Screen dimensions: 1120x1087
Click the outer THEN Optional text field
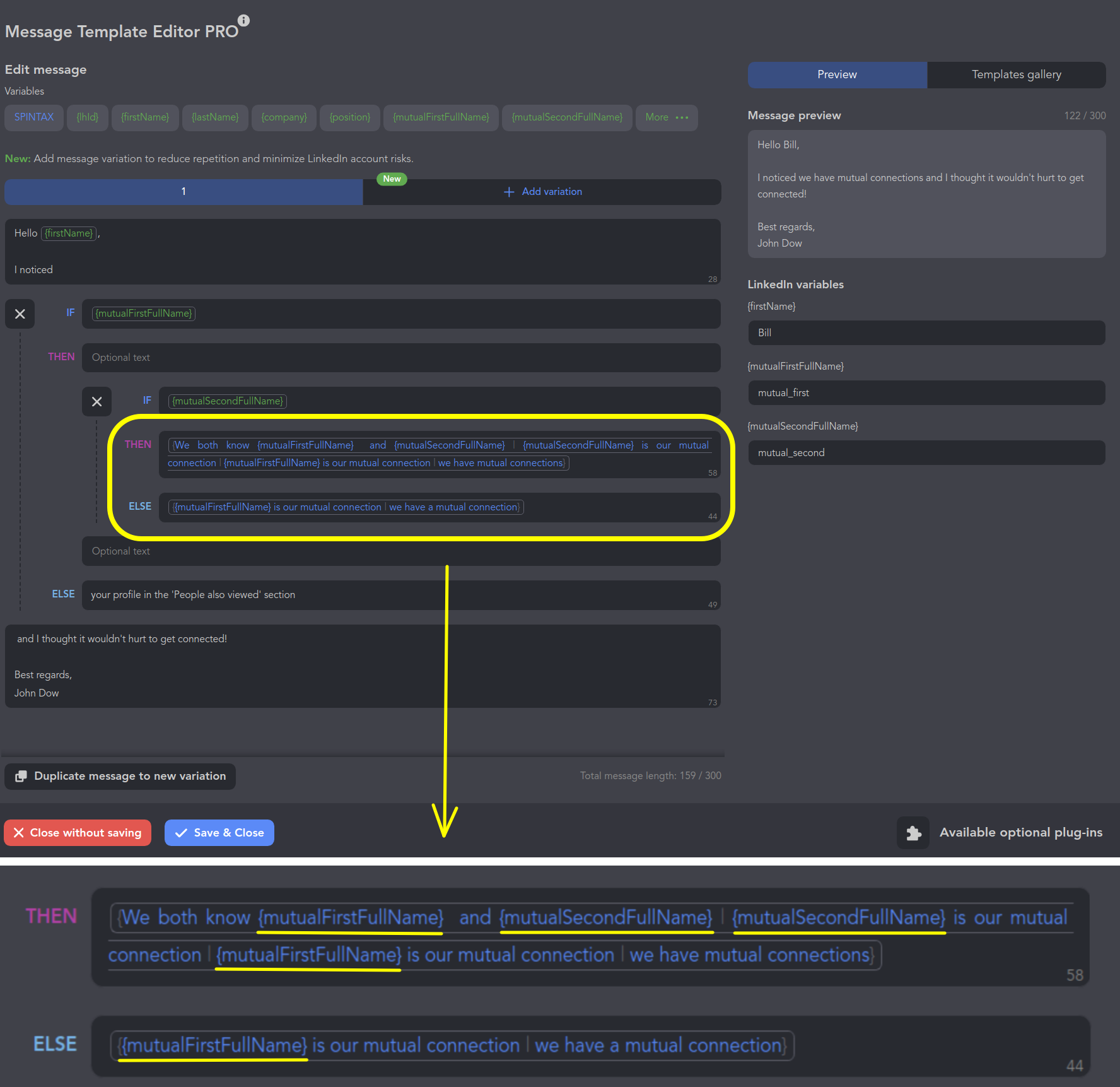(x=400, y=358)
